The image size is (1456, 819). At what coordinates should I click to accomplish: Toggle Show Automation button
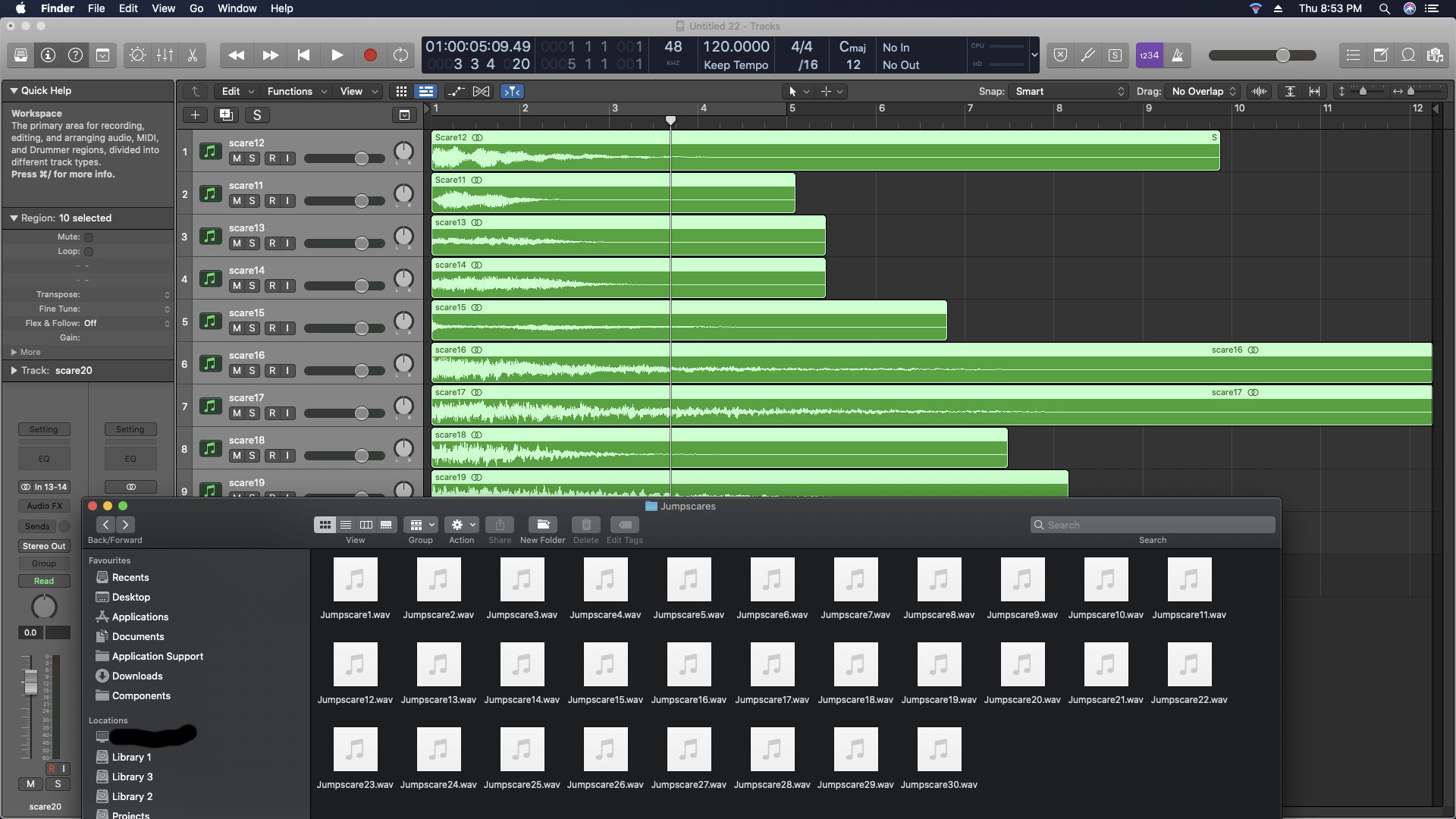(x=456, y=92)
